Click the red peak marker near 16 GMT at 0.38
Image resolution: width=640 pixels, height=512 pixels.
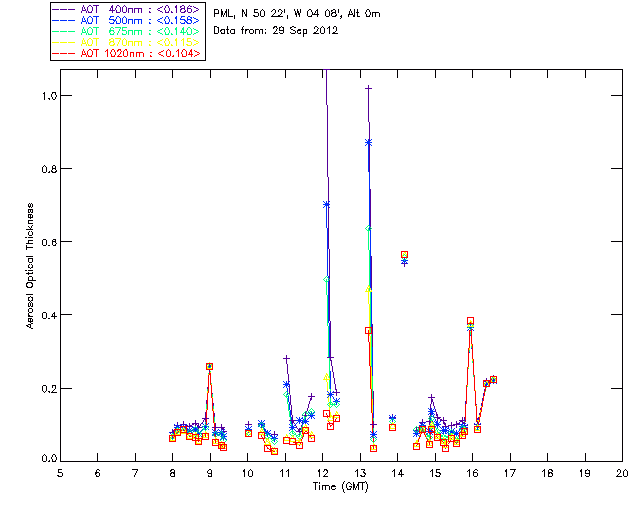(471, 321)
